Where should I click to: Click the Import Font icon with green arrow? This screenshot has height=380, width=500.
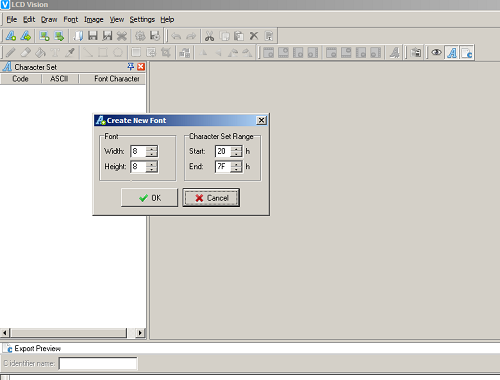(26, 36)
